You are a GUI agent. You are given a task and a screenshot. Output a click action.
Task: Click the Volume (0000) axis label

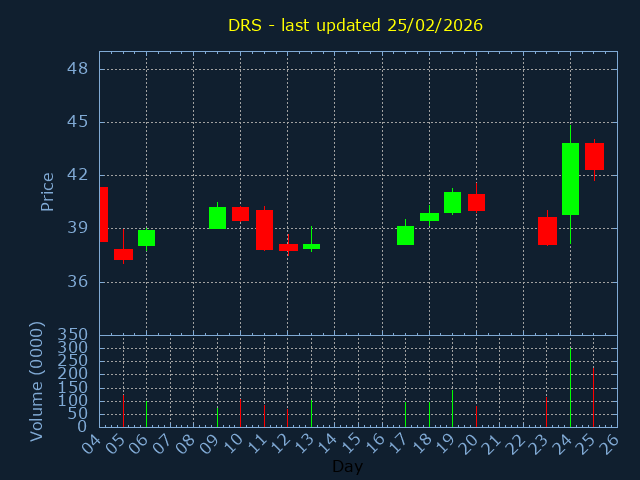point(37,381)
